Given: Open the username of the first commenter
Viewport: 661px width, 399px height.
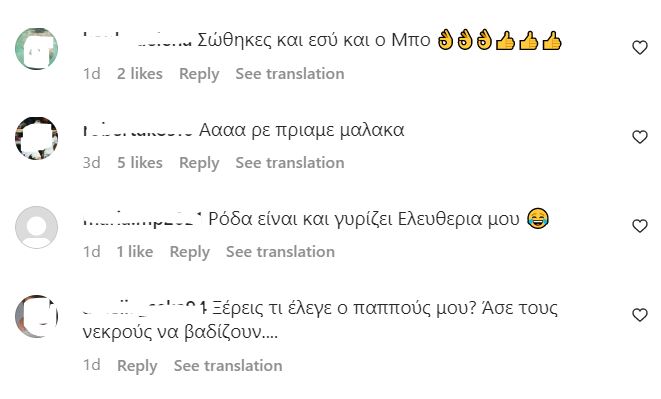Looking at the screenshot, I should point(137,41).
